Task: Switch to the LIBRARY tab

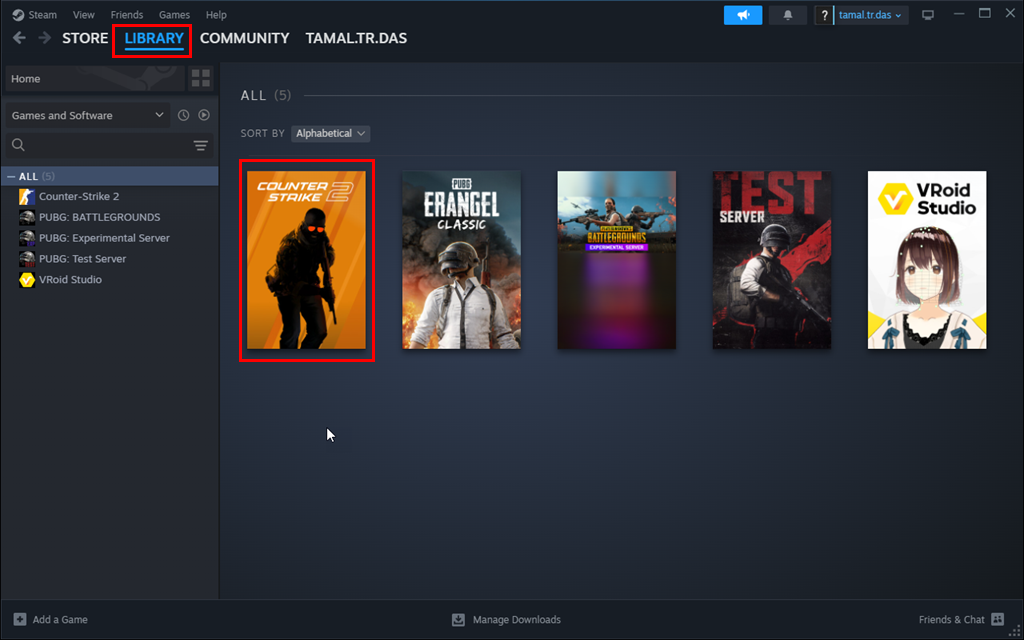Action: tap(154, 38)
